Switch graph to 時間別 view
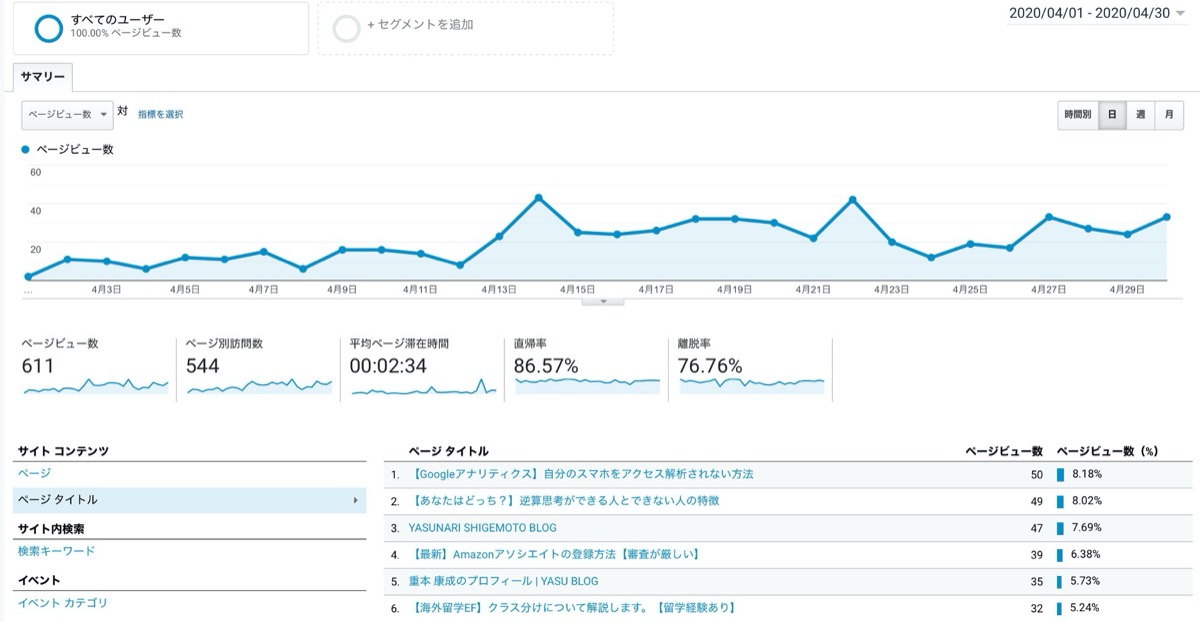This screenshot has height=622, width=1200. (x=1078, y=115)
